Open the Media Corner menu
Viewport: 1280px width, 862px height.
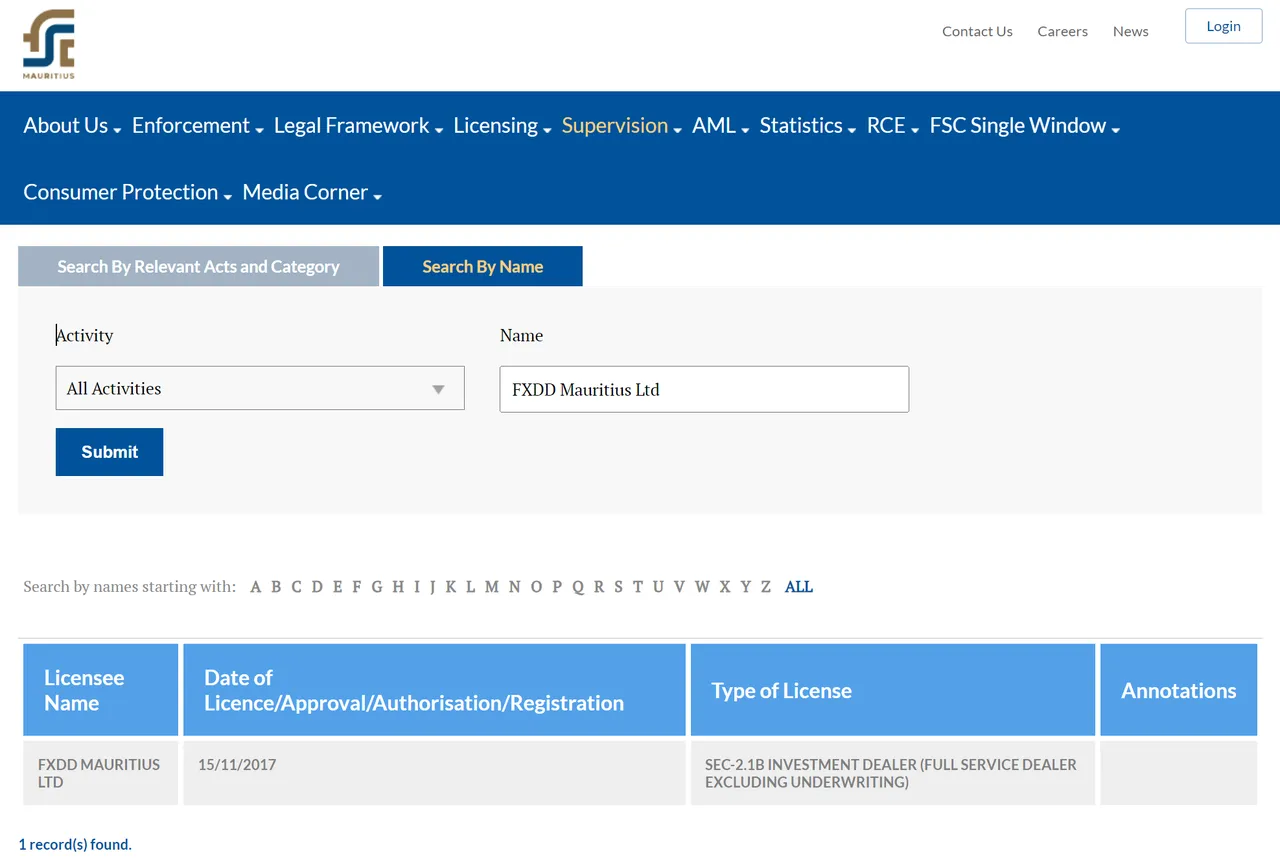tap(312, 192)
